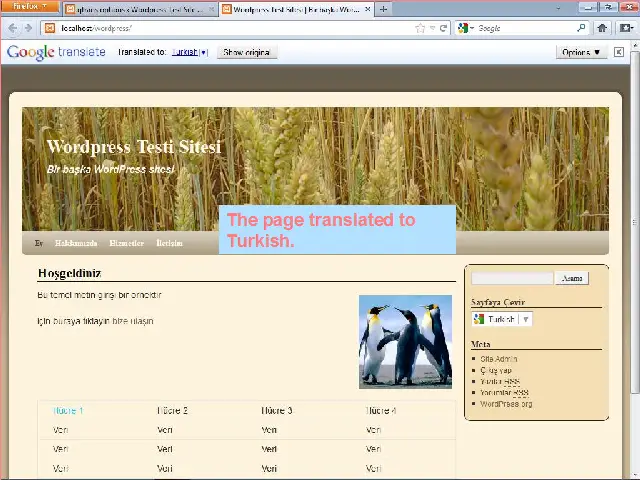
Task: Go to Firefox home page icon
Action: 602,28
